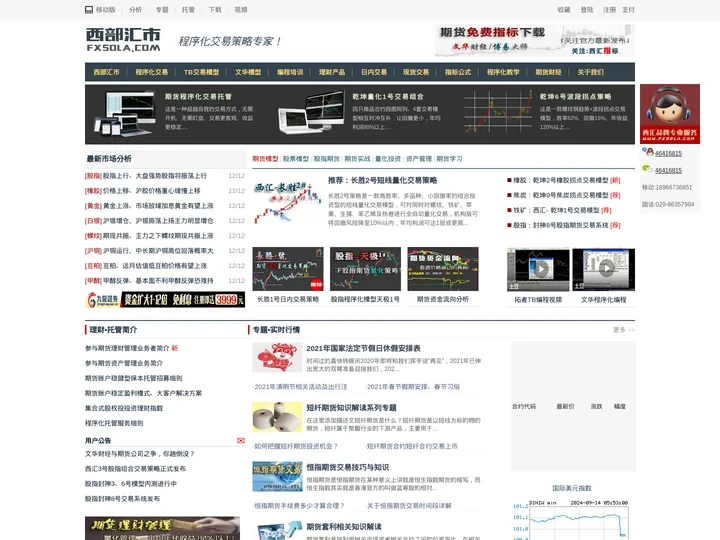Viewport: 720px width, 540px height.
Task: Open 关于我们 navigation item
Action: coord(591,72)
